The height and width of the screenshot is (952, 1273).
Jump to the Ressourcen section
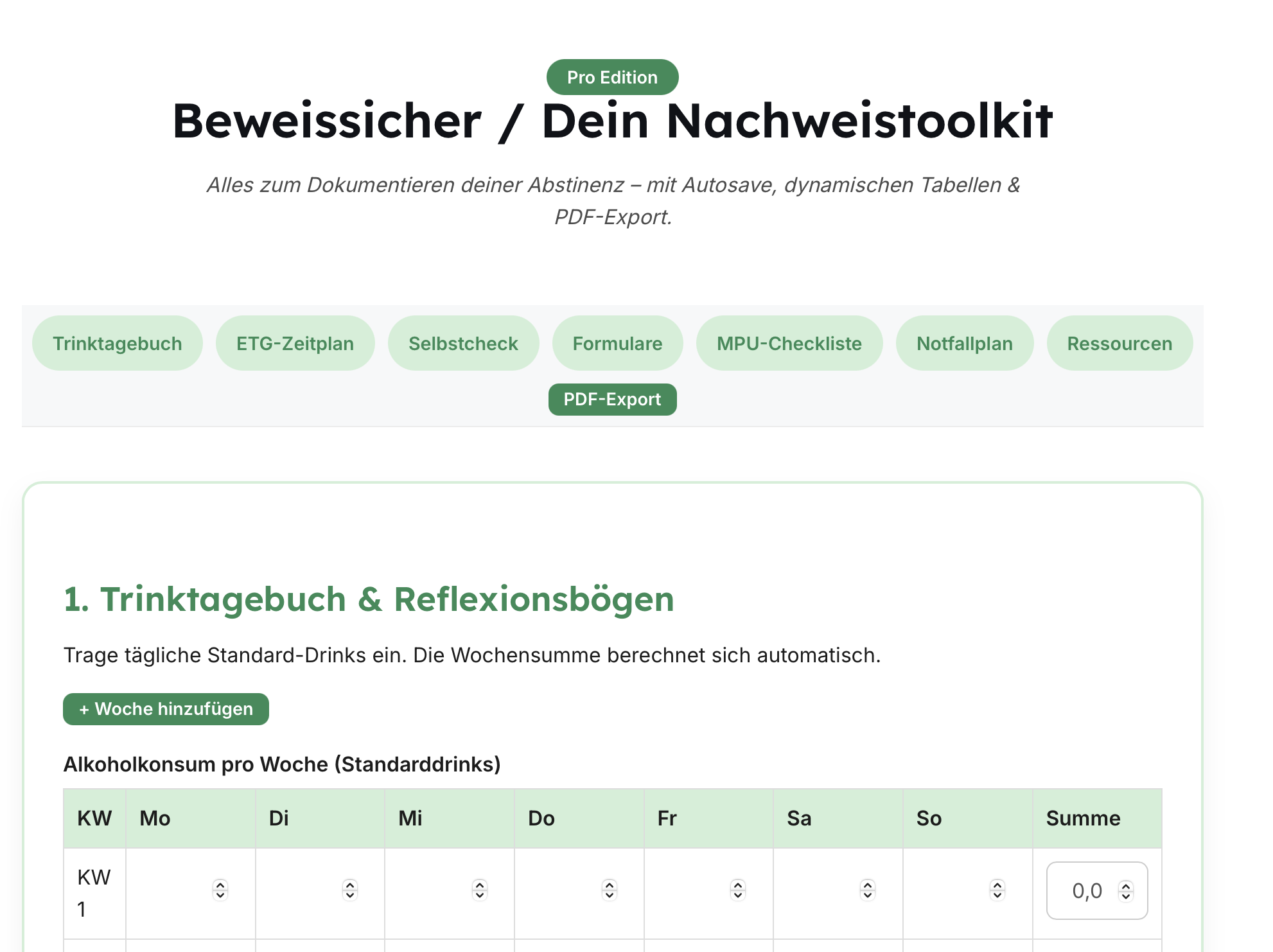click(1120, 343)
